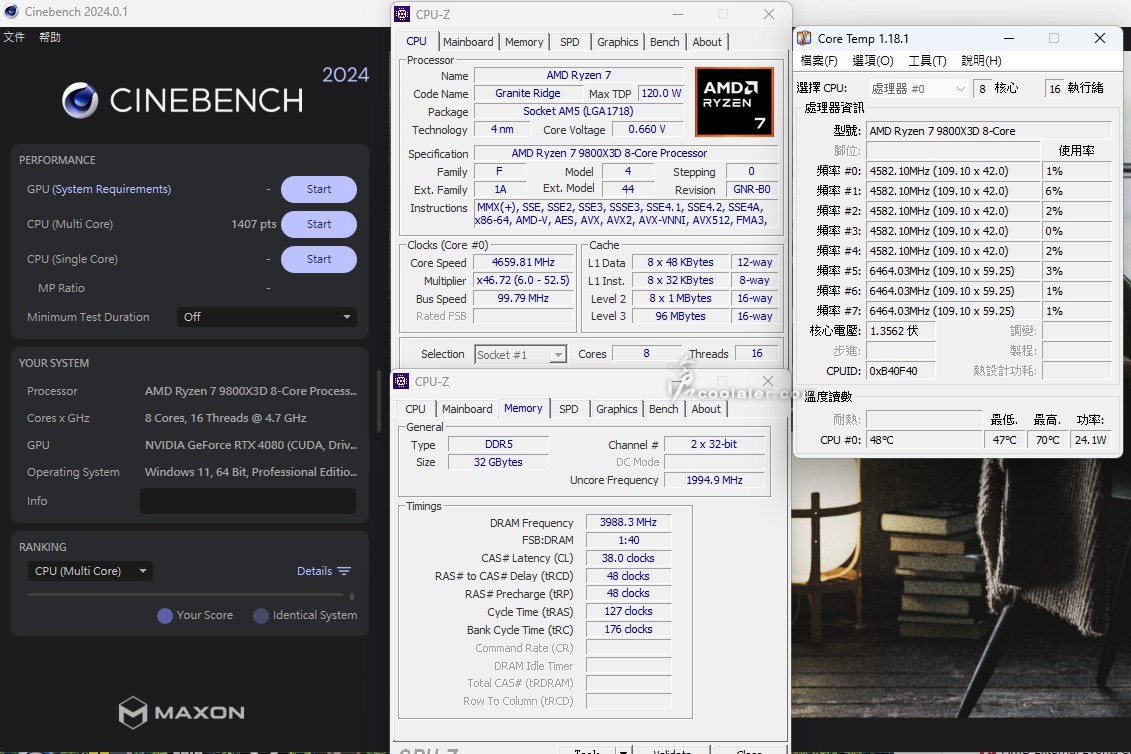Open Core Temp 說明(H) menu
This screenshot has width=1131, height=754.
pyautogui.click(x=981, y=61)
